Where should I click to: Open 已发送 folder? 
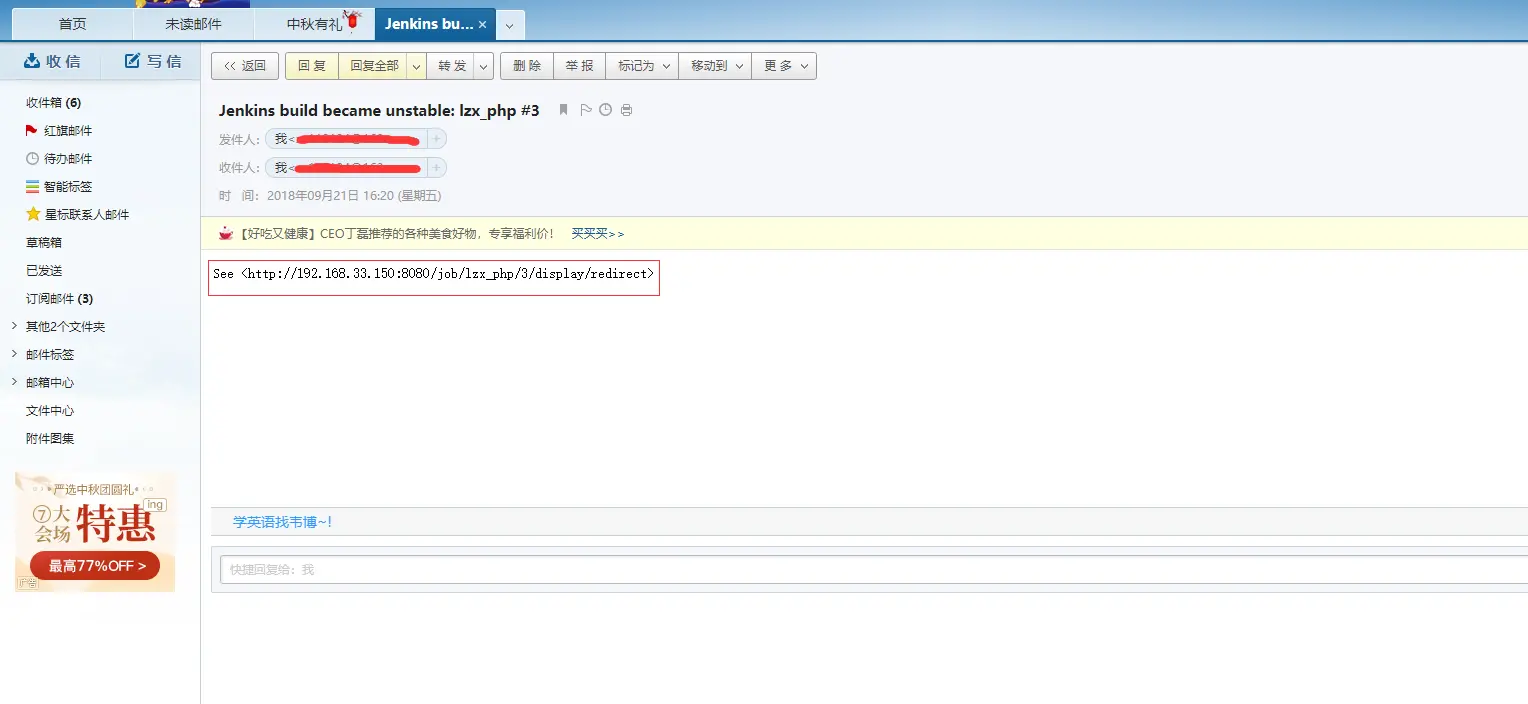point(44,270)
